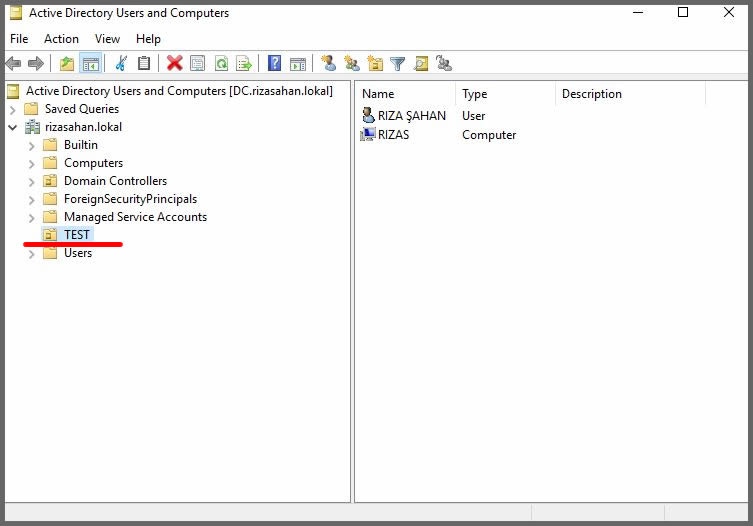
Task: Expand the ForeignSecurityPrincipals node
Action: pyautogui.click(x=32, y=200)
